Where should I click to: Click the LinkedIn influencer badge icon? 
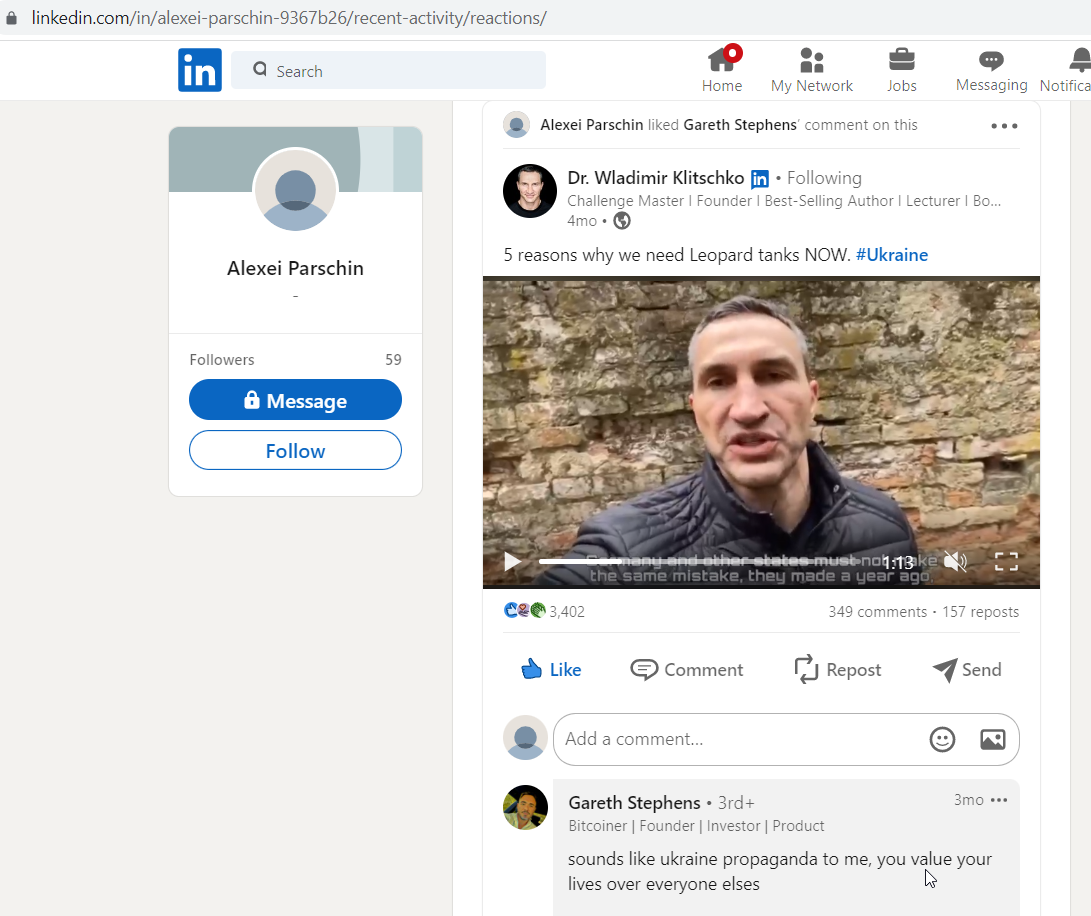[760, 179]
